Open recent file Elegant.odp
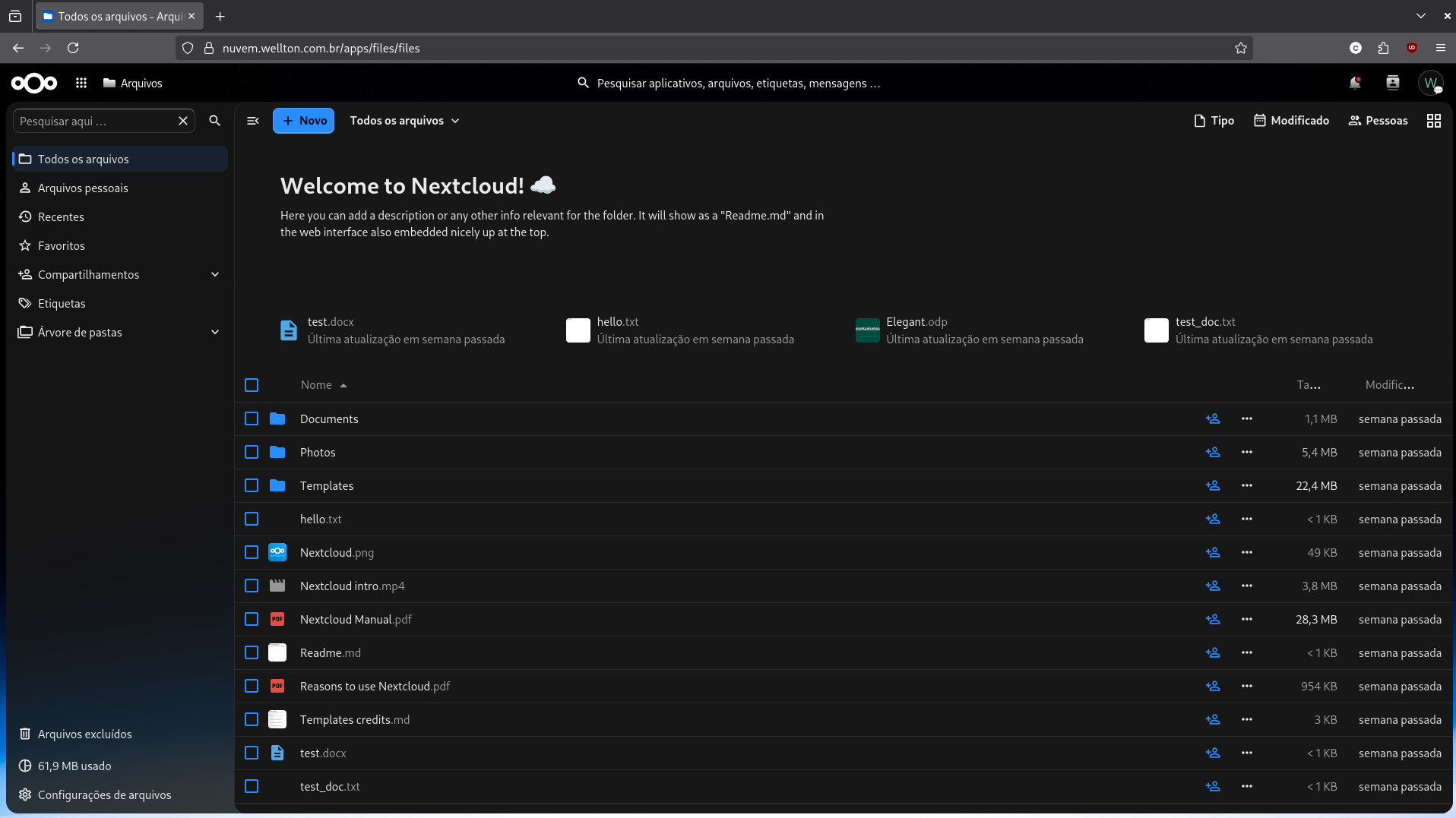 [x=971, y=330]
